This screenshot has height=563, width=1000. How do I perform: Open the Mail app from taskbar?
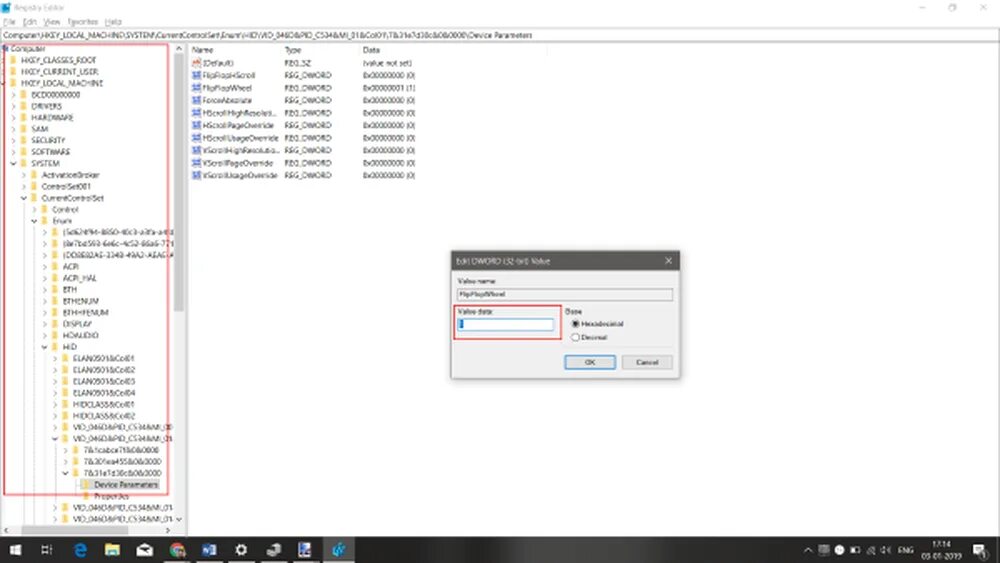pos(145,550)
